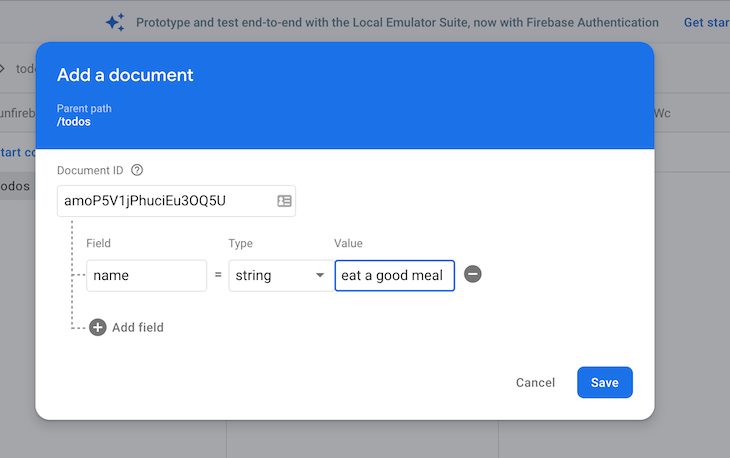Select the todos collection behind the dialog
The width and height of the screenshot is (730, 458).
tap(16, 186)
